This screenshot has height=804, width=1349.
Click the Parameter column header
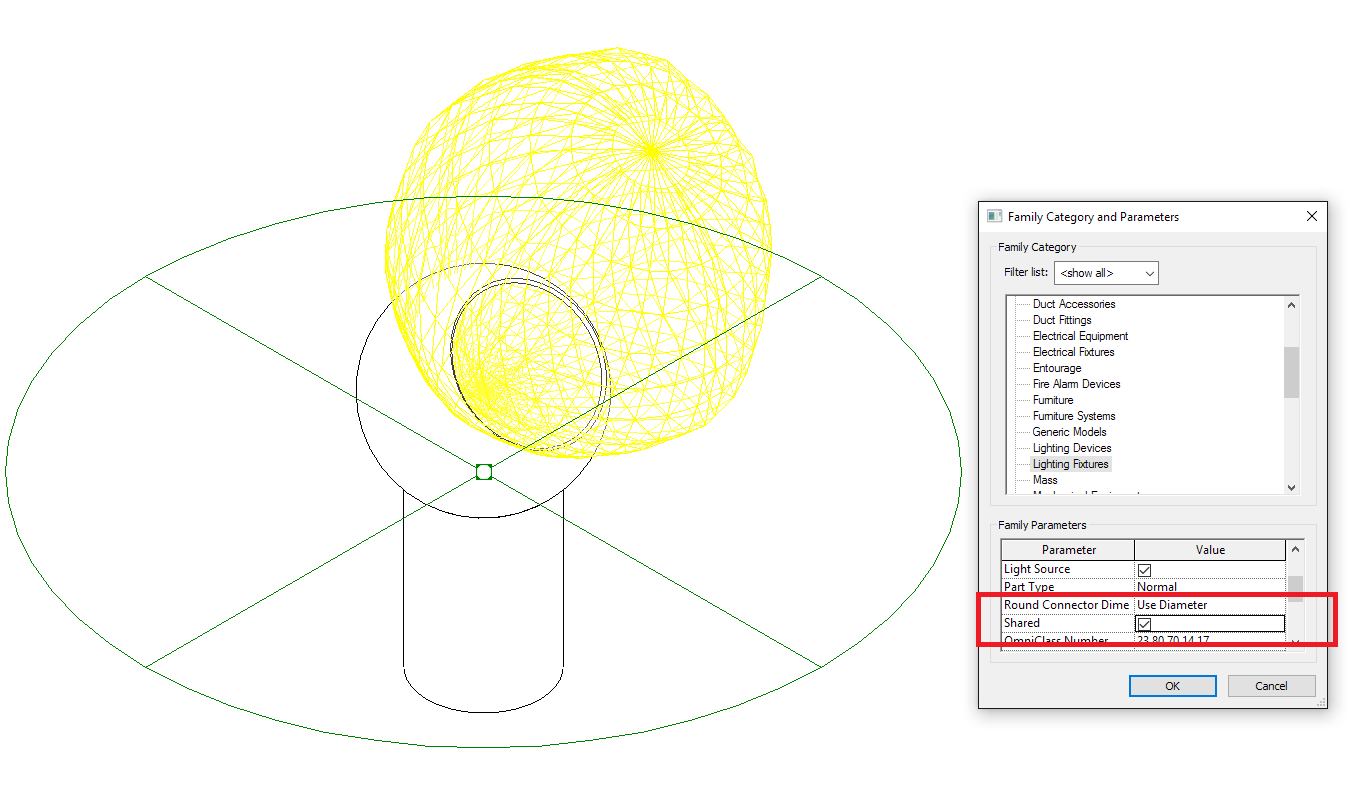pyautogui.click(x=1068, y=550)
